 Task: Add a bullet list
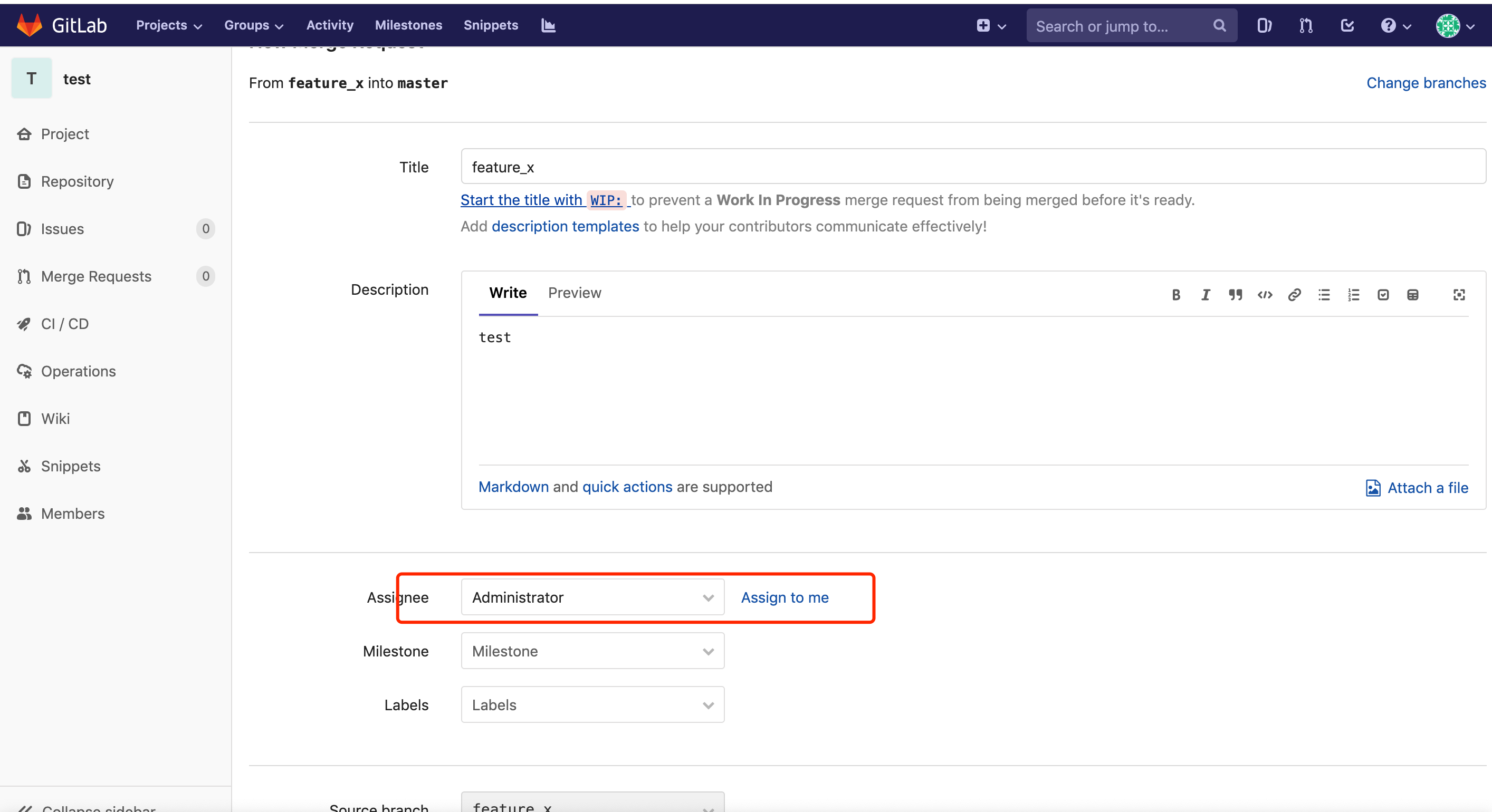(x=1324, y=295)
